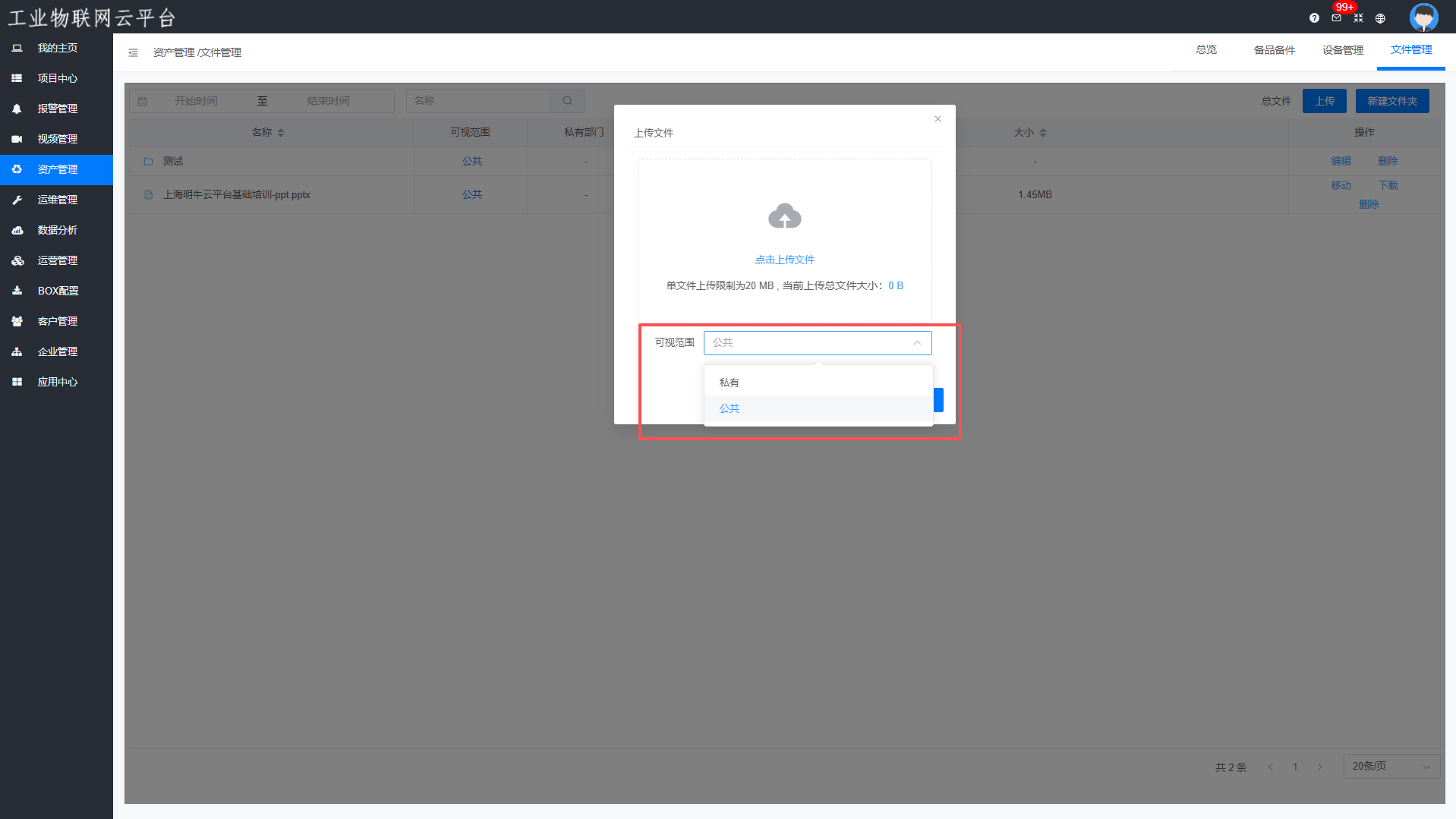
Task: Open the user avatar menu
Action: 1423,17
